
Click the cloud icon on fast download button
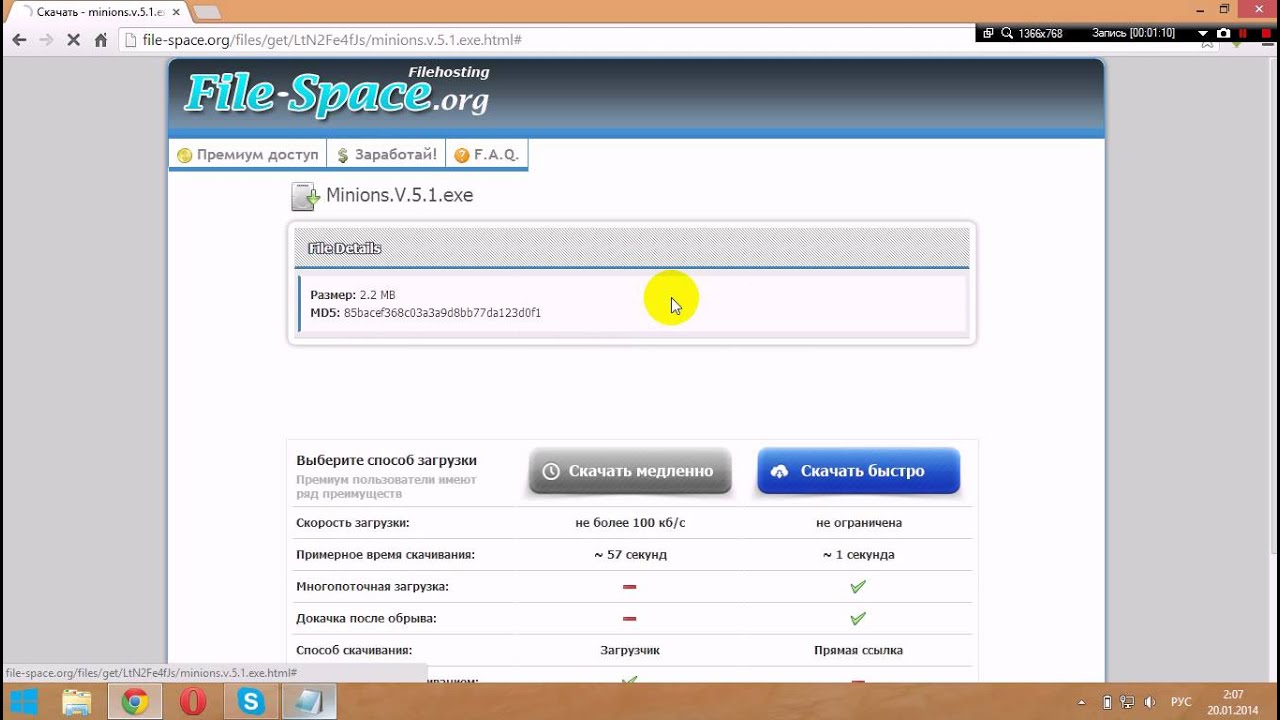[780, 471]
